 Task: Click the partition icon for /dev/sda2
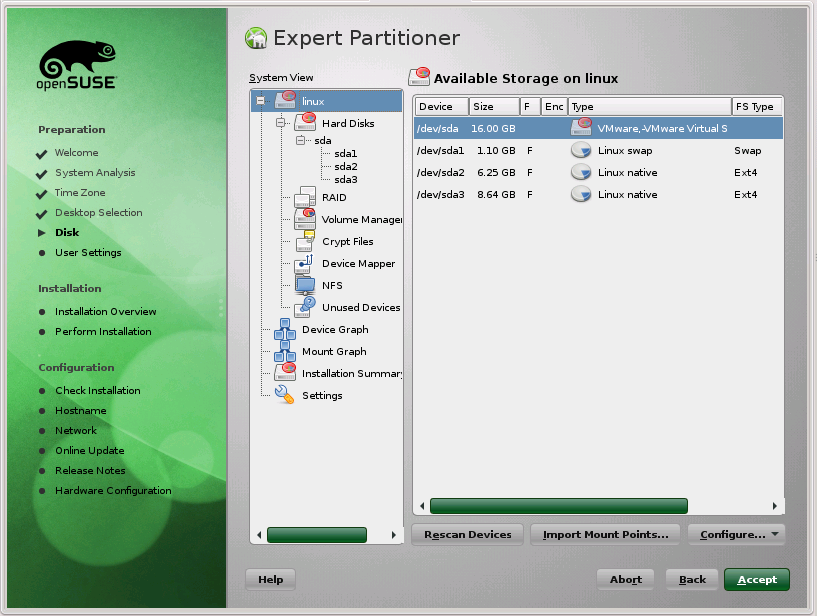coord(580,172)
